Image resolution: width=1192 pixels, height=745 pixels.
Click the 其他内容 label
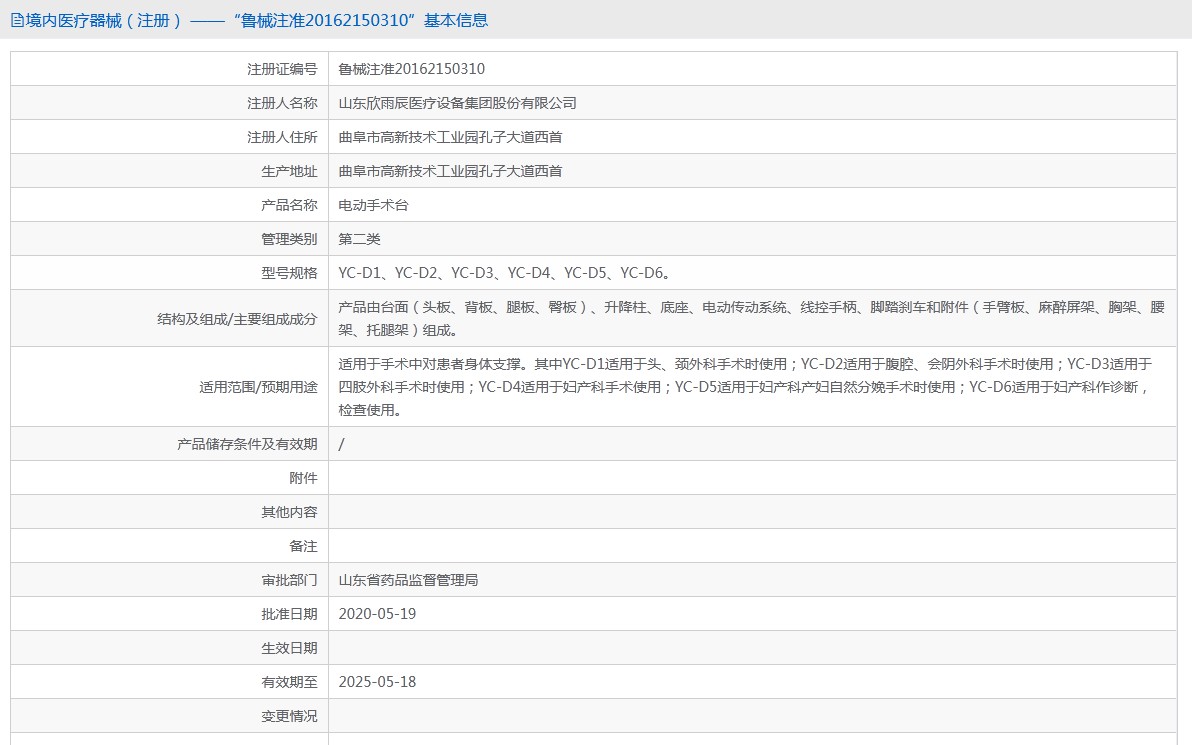tap(289, 512)
